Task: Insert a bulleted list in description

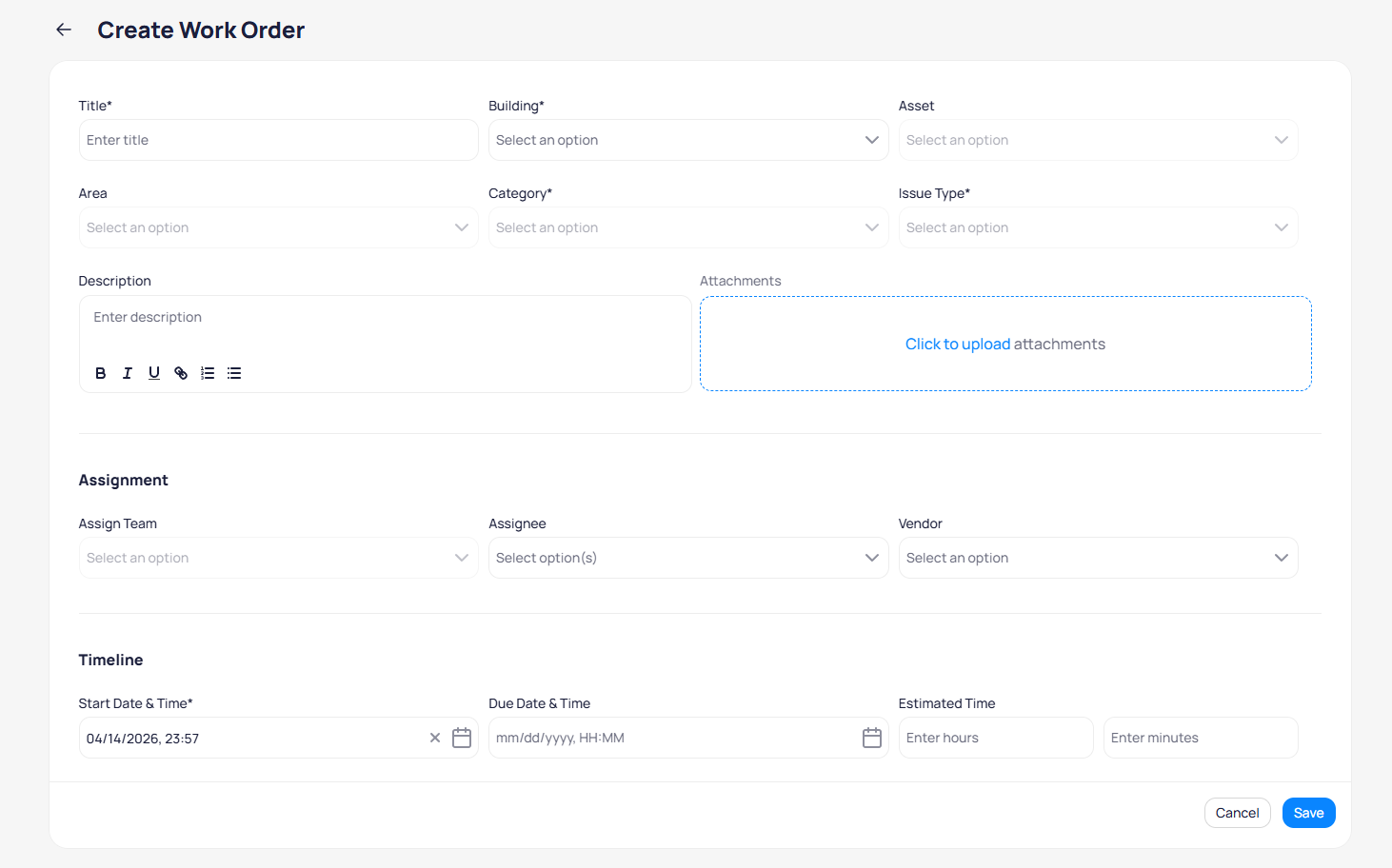Action: tap(234, 373)
